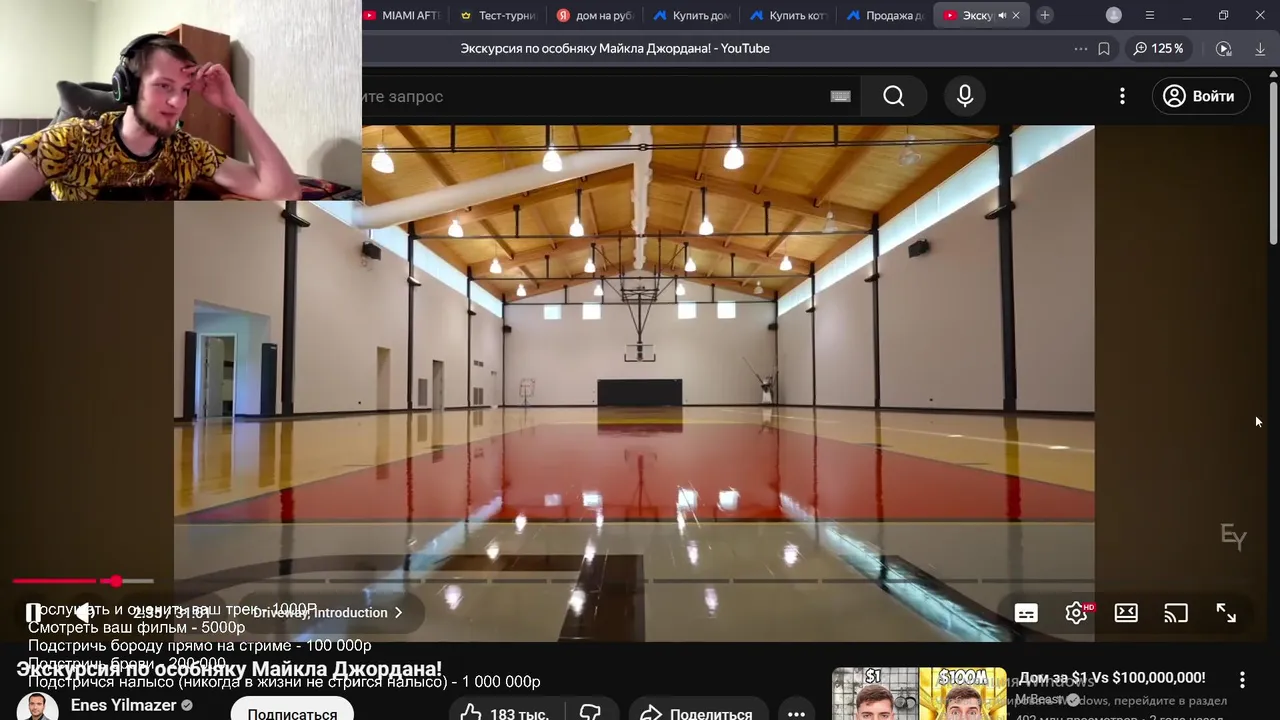The image size is (1280, 720).
Task: Search YouTube with the magnifier icon
Action: pyautogui.click(x=894, y=96)
